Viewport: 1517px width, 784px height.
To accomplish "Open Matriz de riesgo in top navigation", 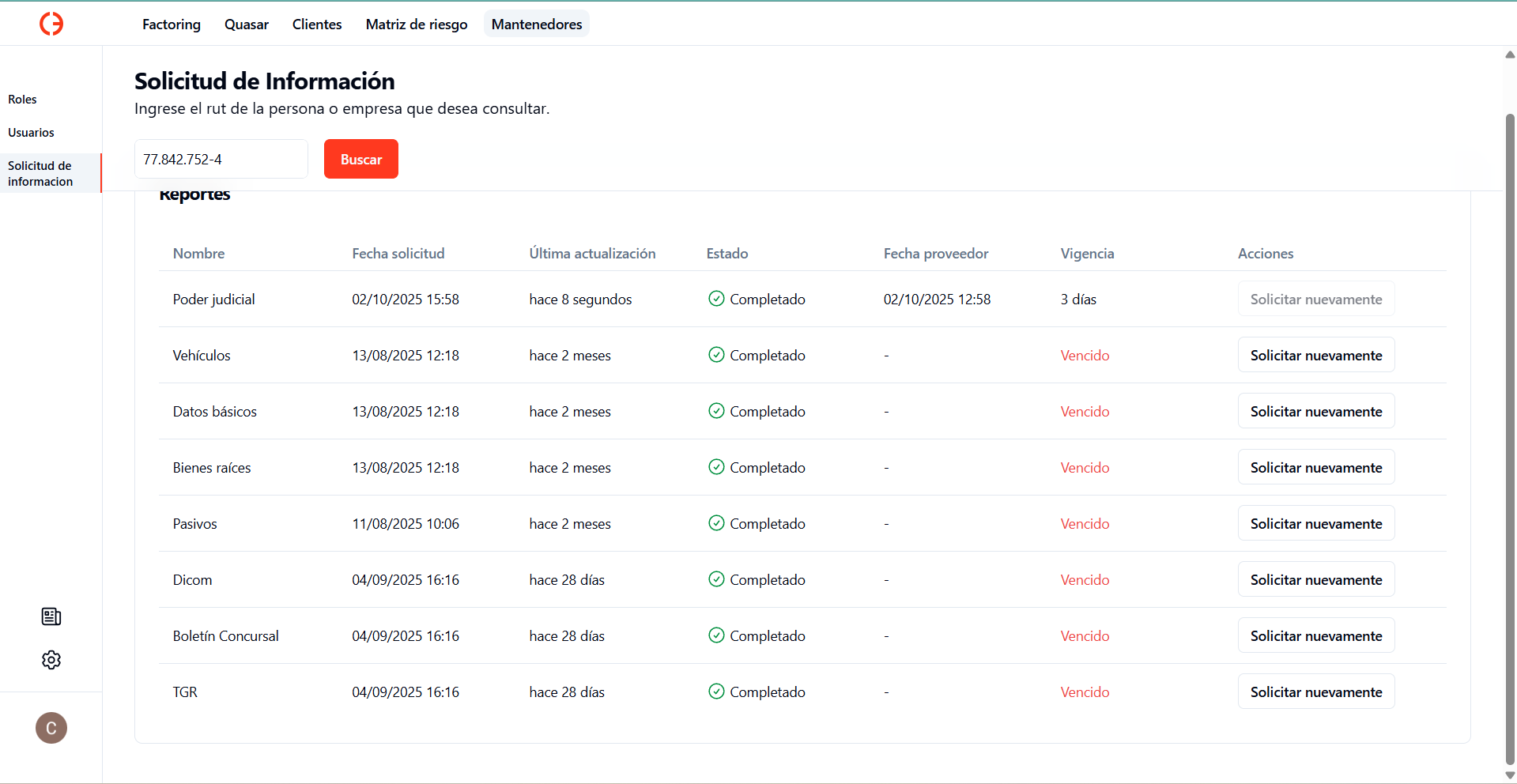I will point(417,24).
